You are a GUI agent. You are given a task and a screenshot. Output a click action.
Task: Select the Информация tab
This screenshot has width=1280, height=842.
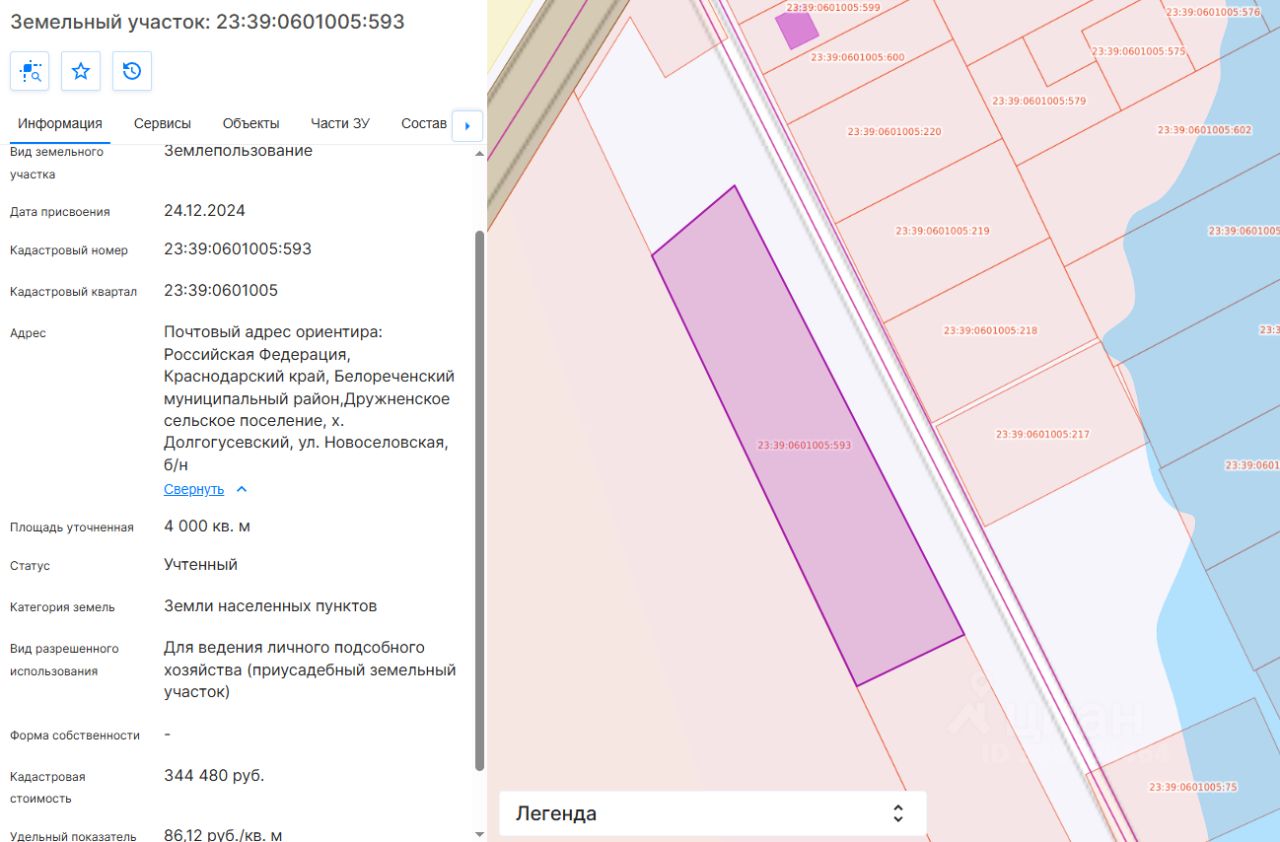tap(60, 123)
